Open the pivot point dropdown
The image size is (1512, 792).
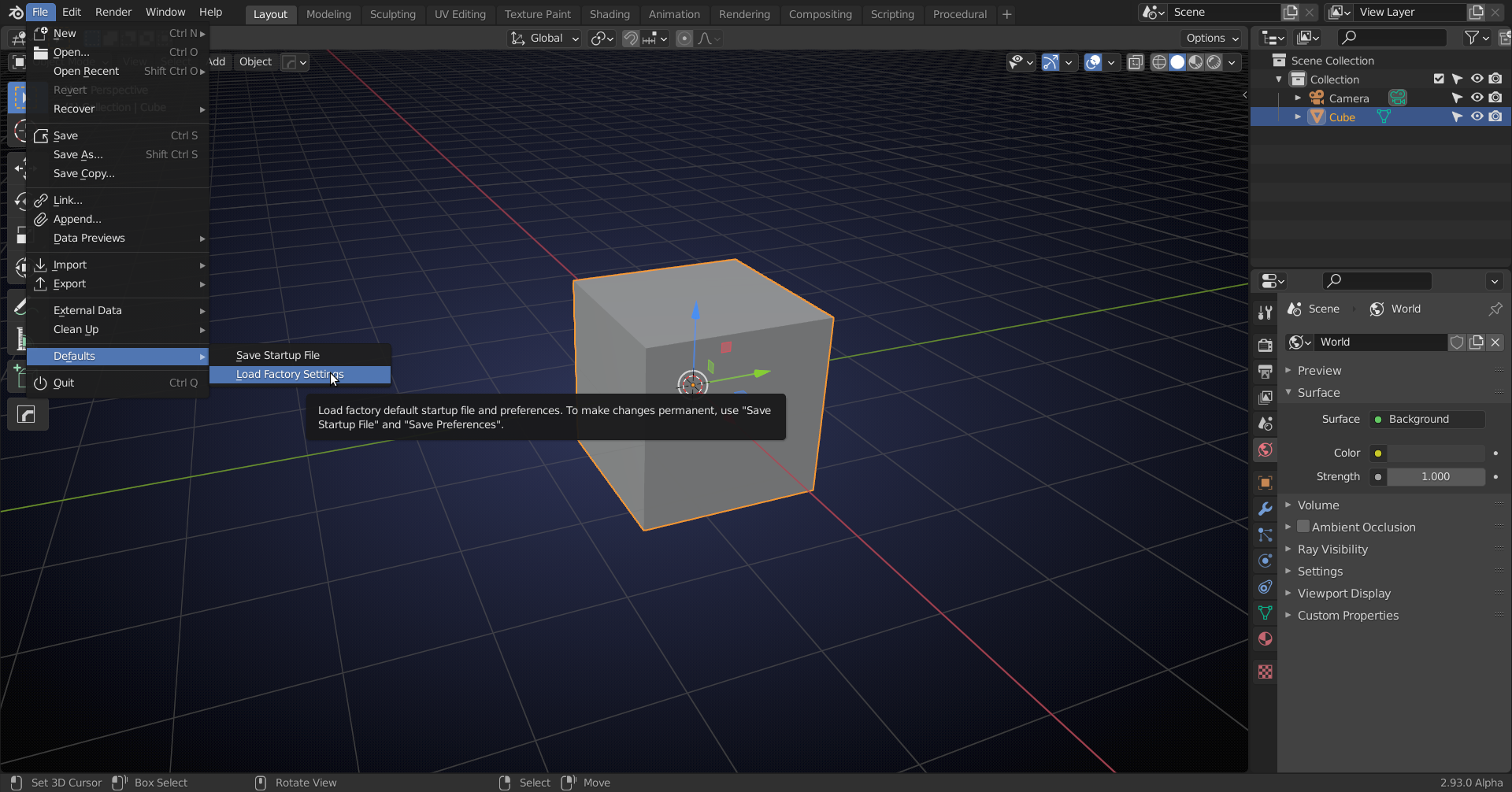click(602, 38)
